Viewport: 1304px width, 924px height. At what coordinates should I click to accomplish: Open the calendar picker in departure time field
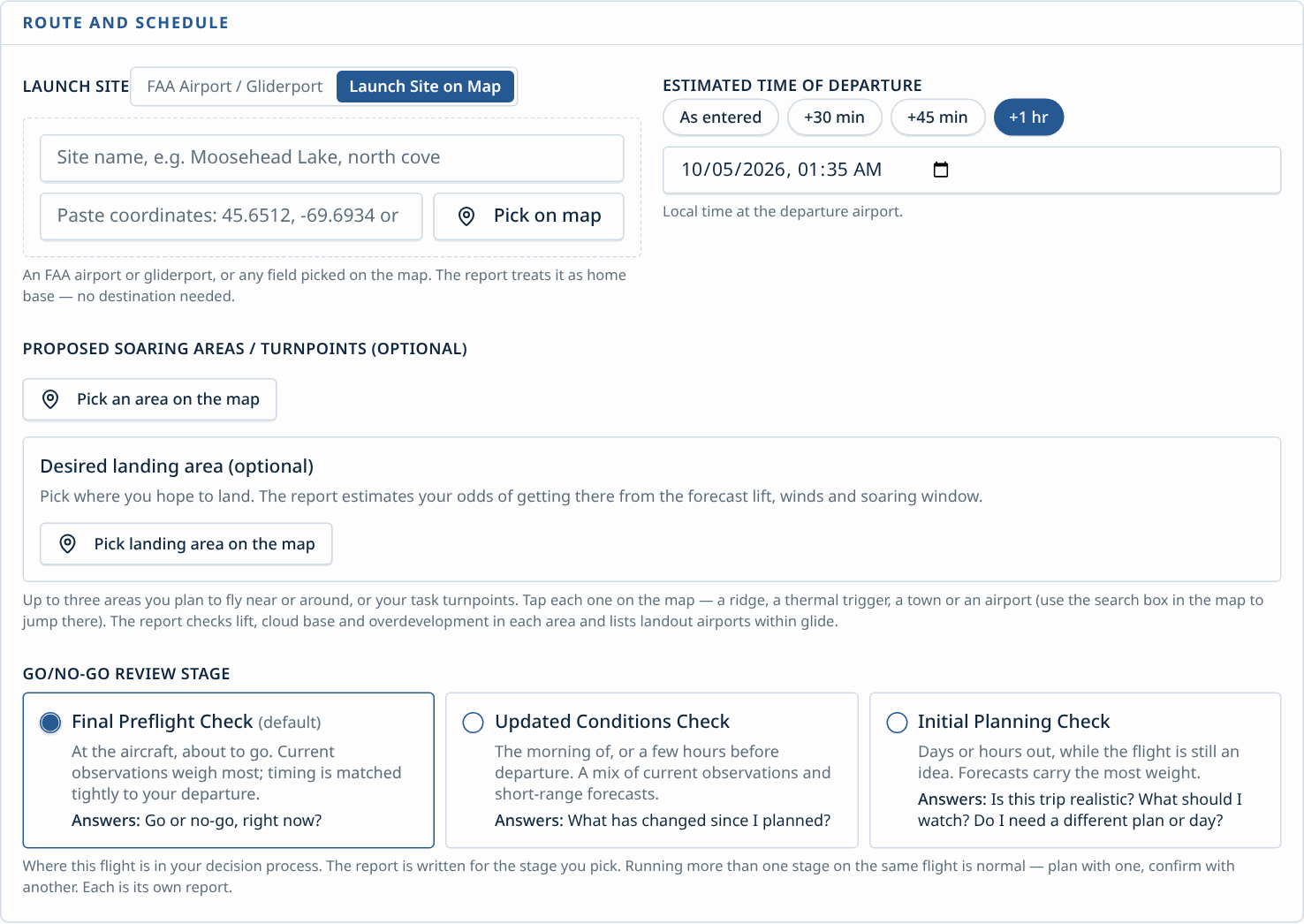click(941, 170)
